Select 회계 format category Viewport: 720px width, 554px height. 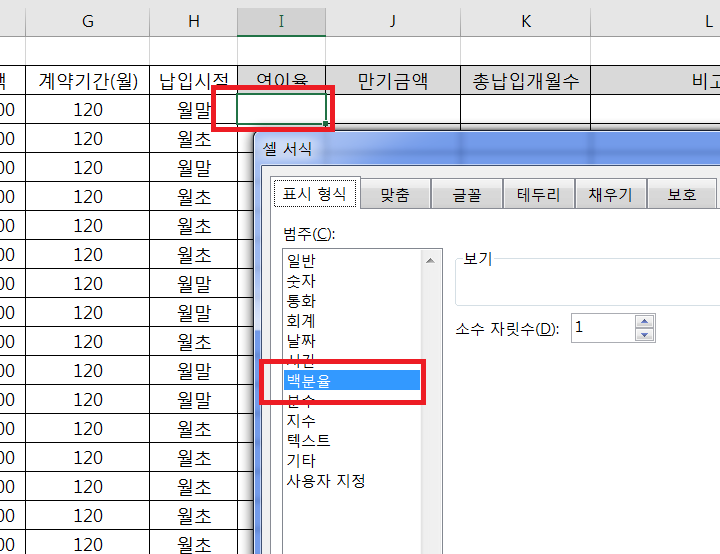(x=299, y=321)
